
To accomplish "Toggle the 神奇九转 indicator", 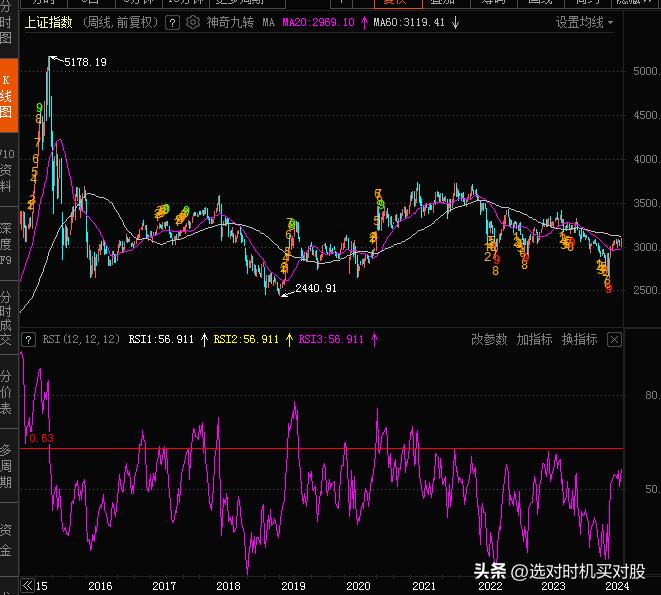I will 230,22.
